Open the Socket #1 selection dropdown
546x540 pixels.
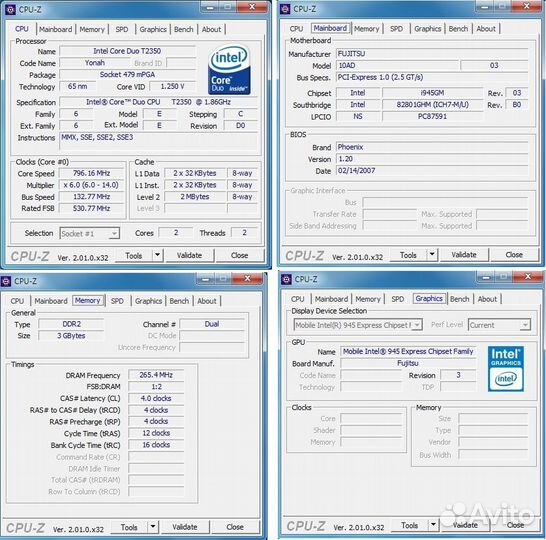pos(90,234)
